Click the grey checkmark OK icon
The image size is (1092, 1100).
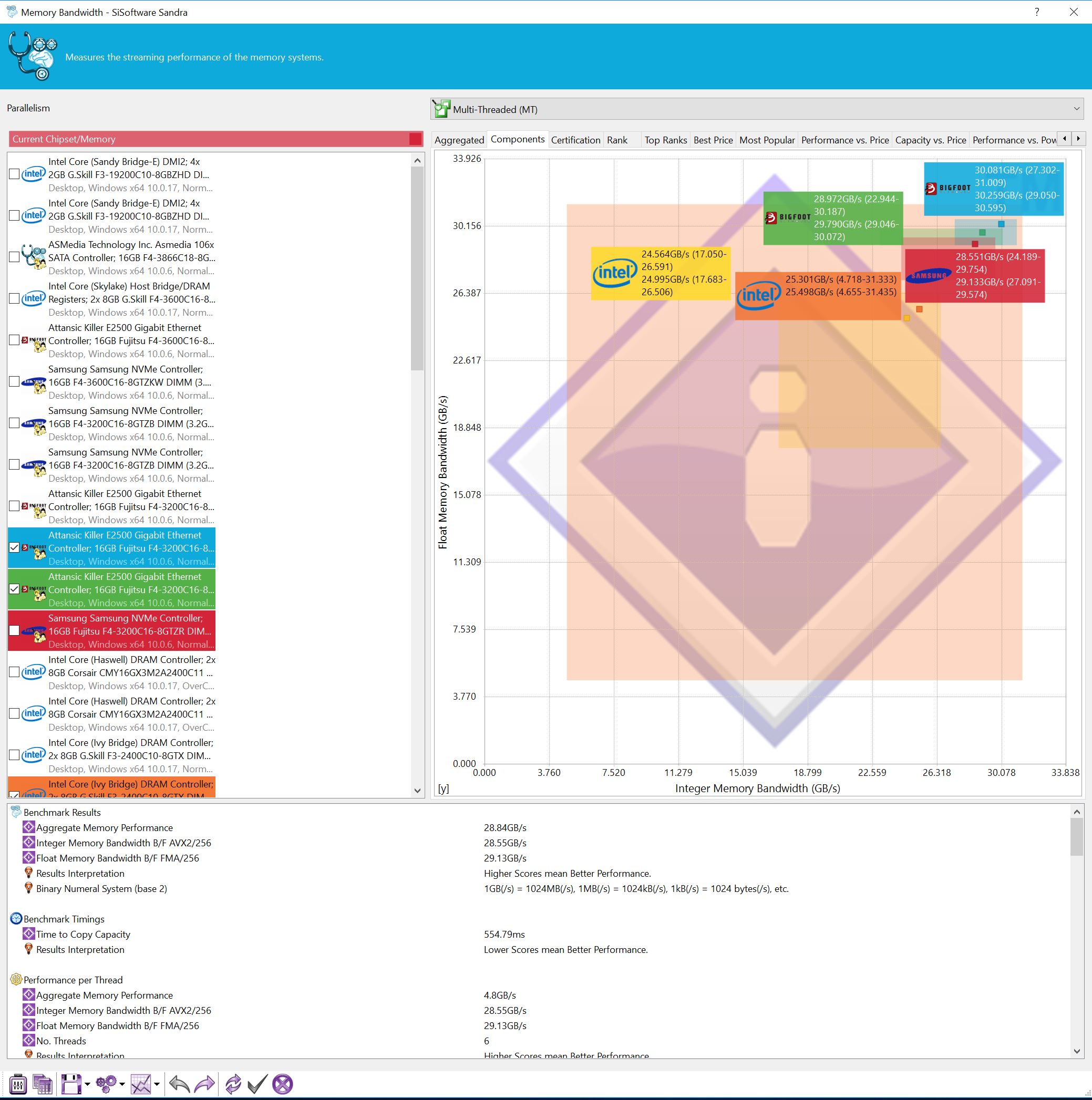pyautogui.click(x=257, y=1084)
